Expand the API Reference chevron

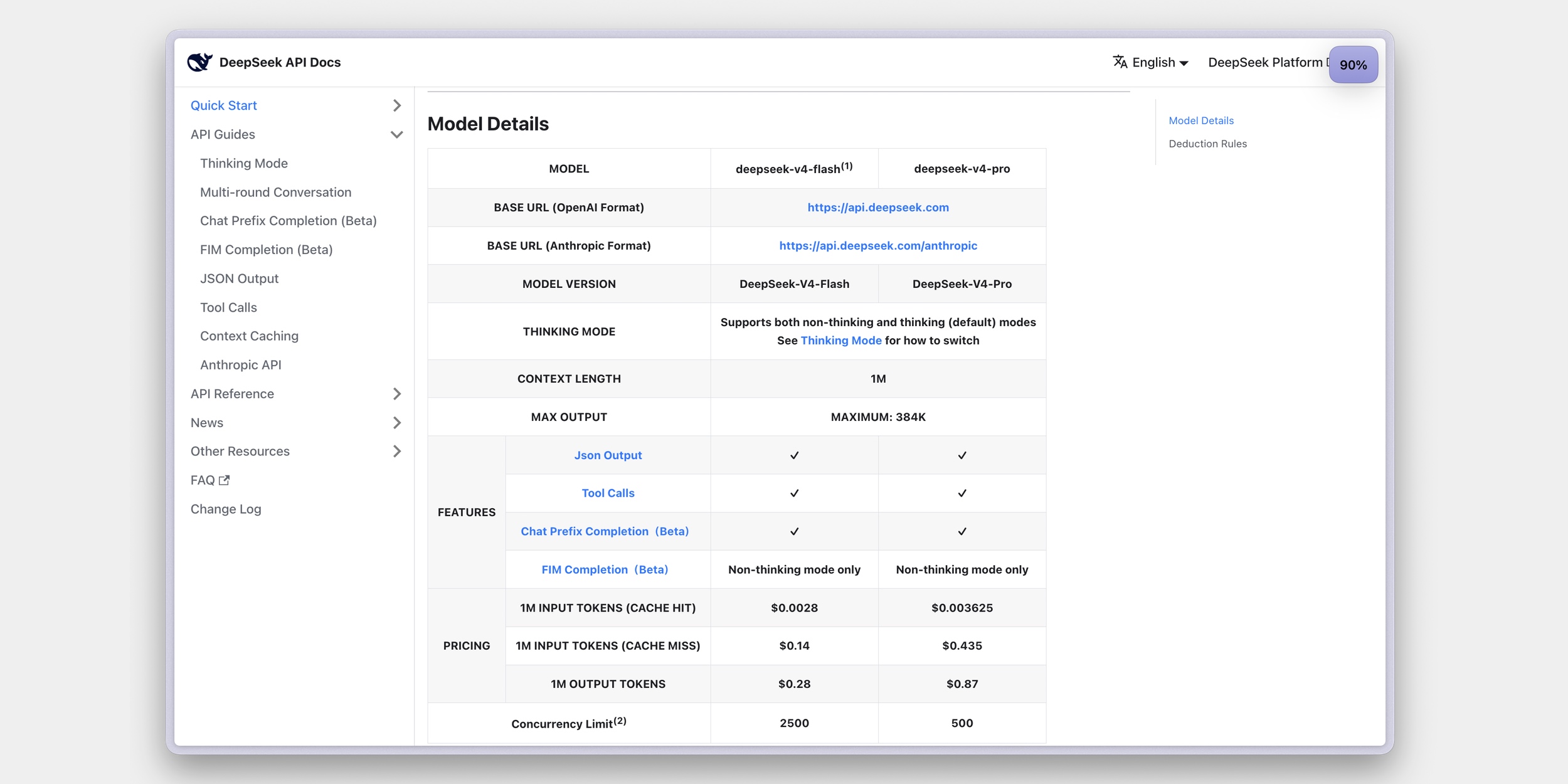(x=396, y=394)
